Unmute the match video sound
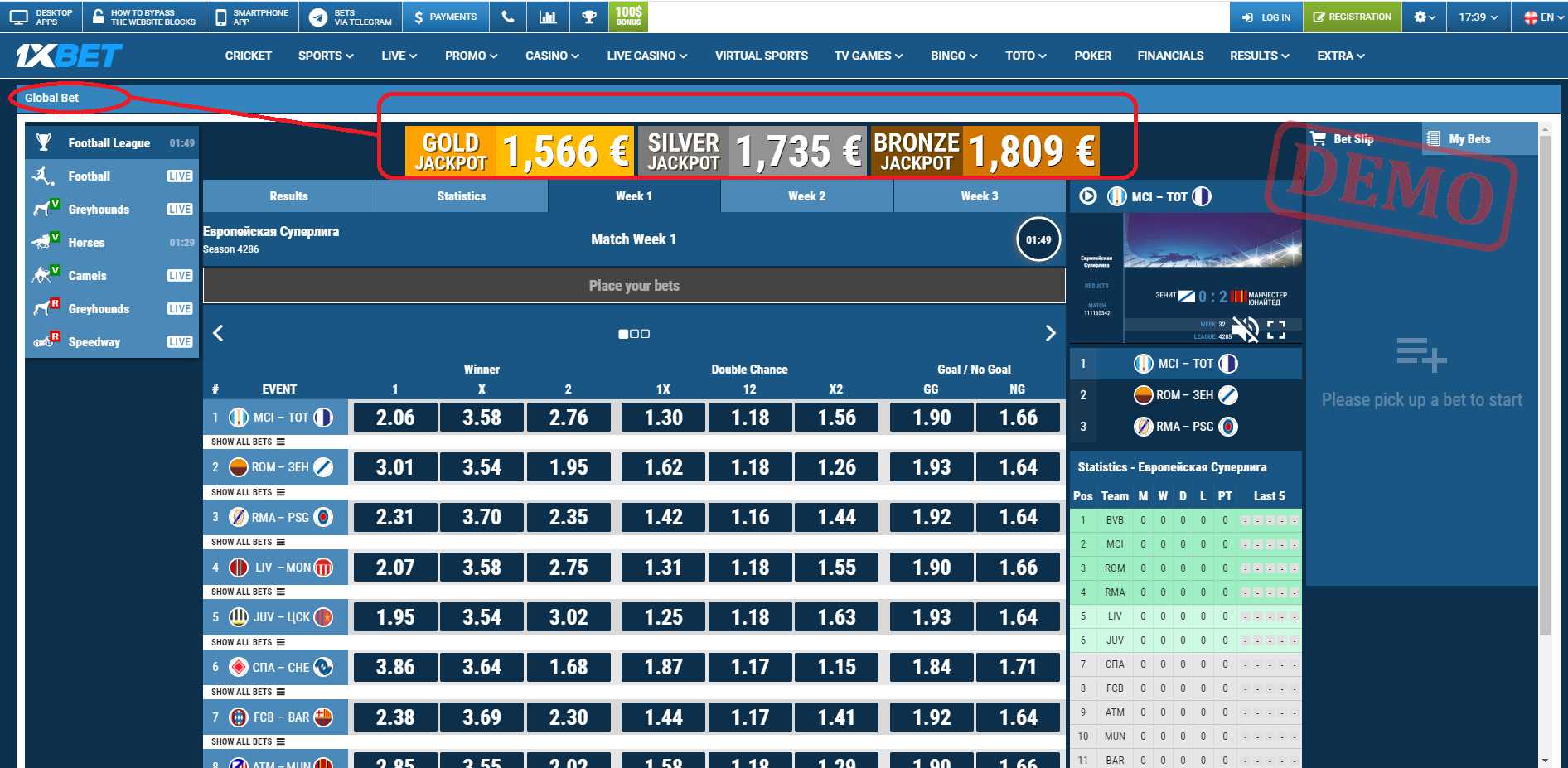1568x768 pixels. coord(1245,329)
